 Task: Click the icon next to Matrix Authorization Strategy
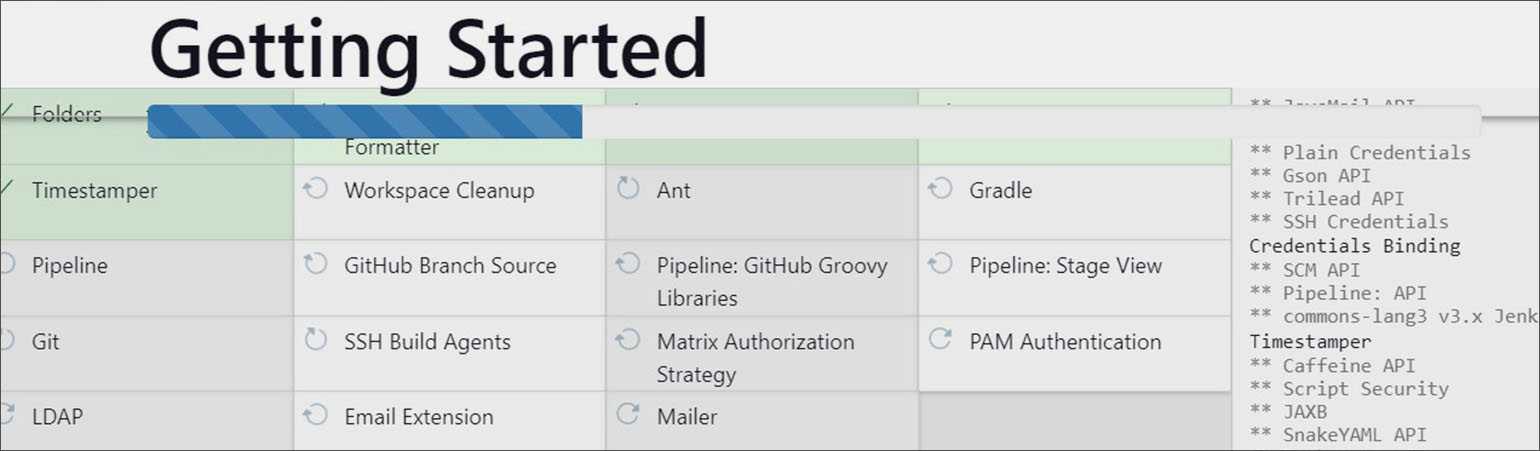point(628,340)
